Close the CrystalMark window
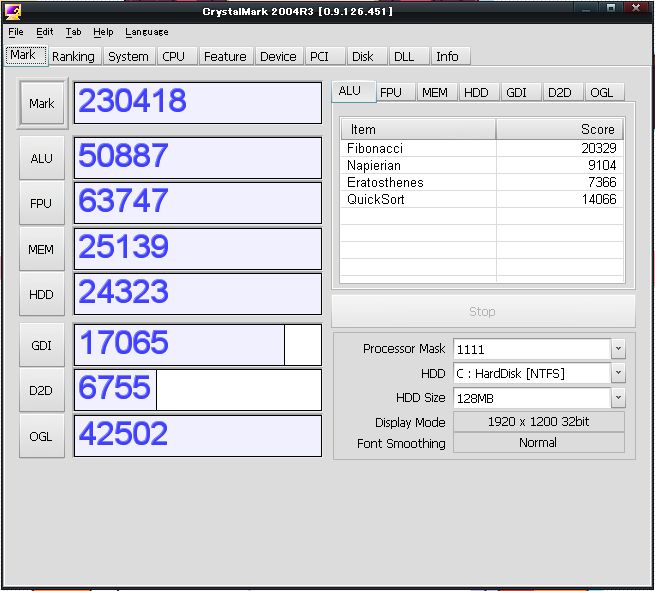Image resolution: width=655 pixels, height=591 pixels. [636, 9]
